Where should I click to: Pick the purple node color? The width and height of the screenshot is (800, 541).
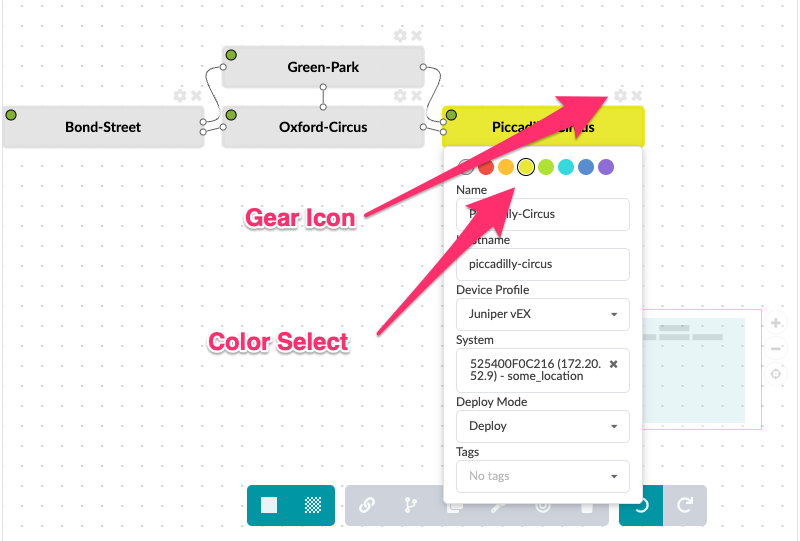[x=606, y=167]
